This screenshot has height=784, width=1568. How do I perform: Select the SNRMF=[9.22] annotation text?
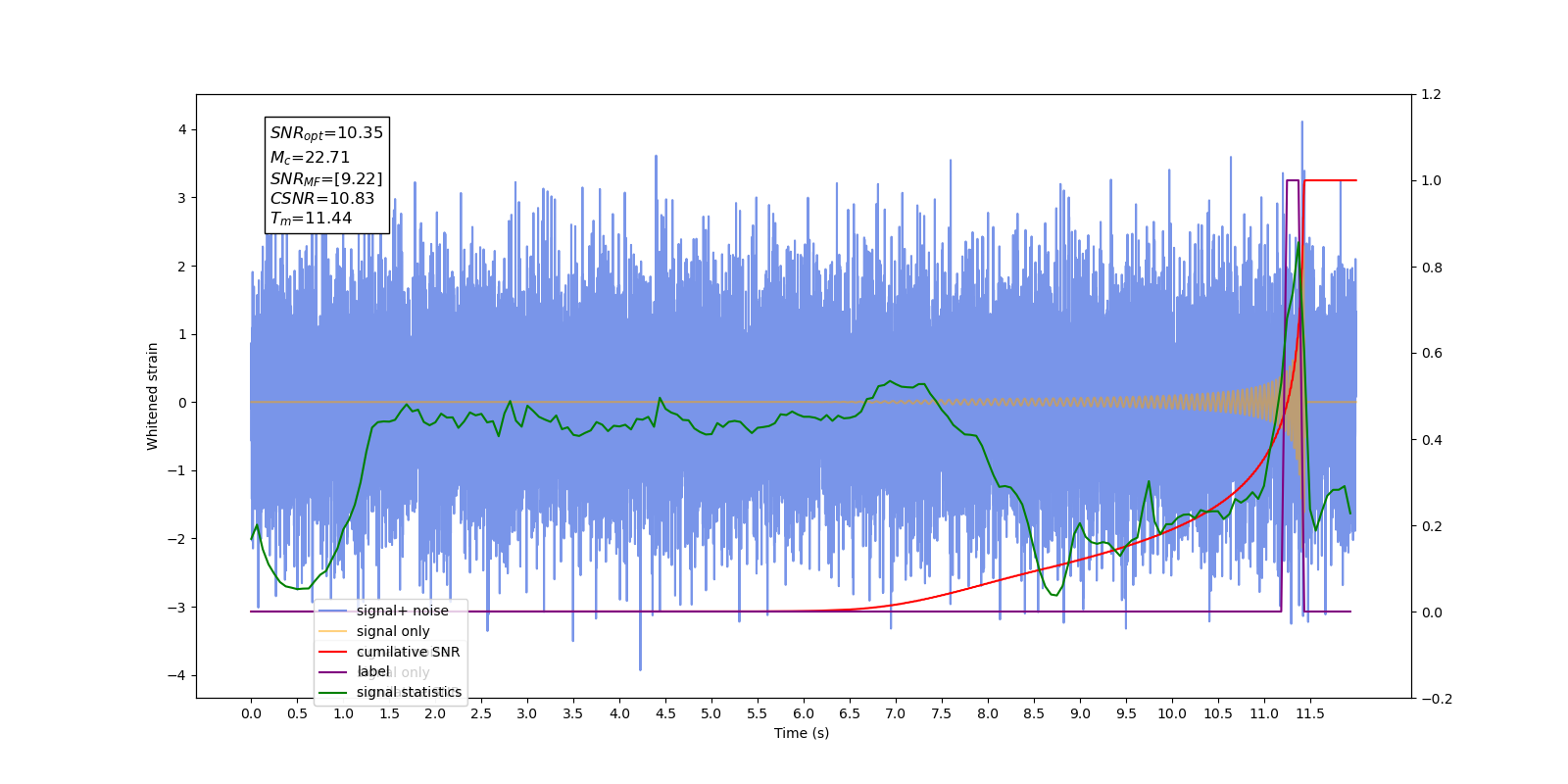[x=326, y=178]
